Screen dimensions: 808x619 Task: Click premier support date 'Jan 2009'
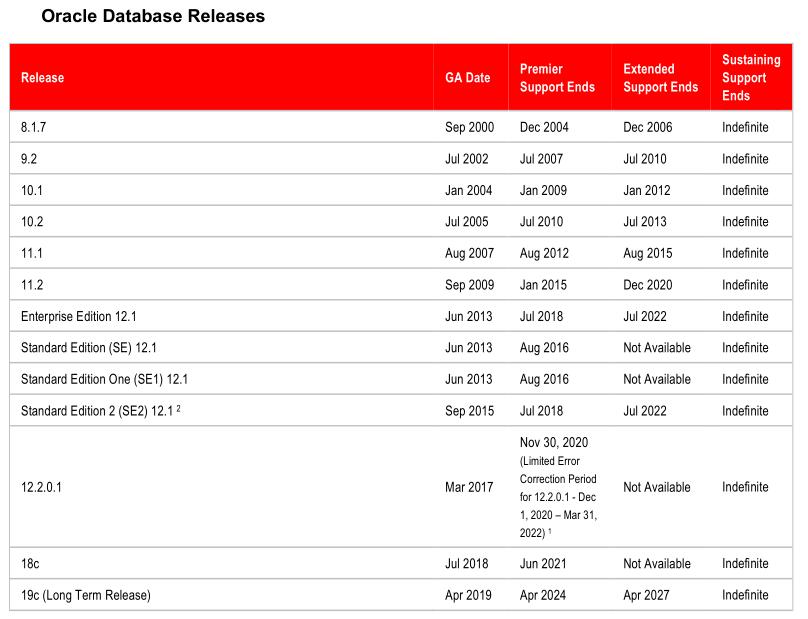pos(543,190)
